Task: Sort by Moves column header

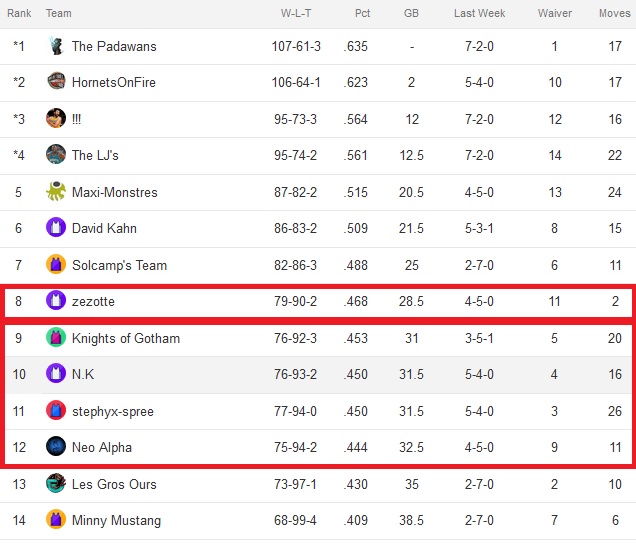Action: point(615,13)
